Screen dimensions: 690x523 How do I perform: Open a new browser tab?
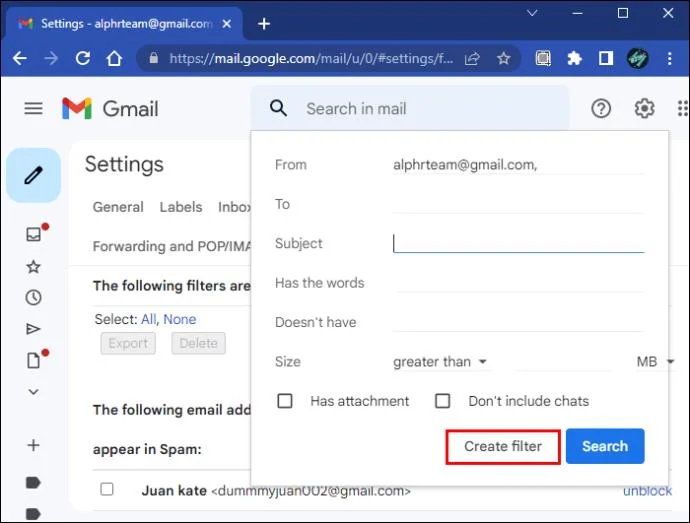[264, 24]
